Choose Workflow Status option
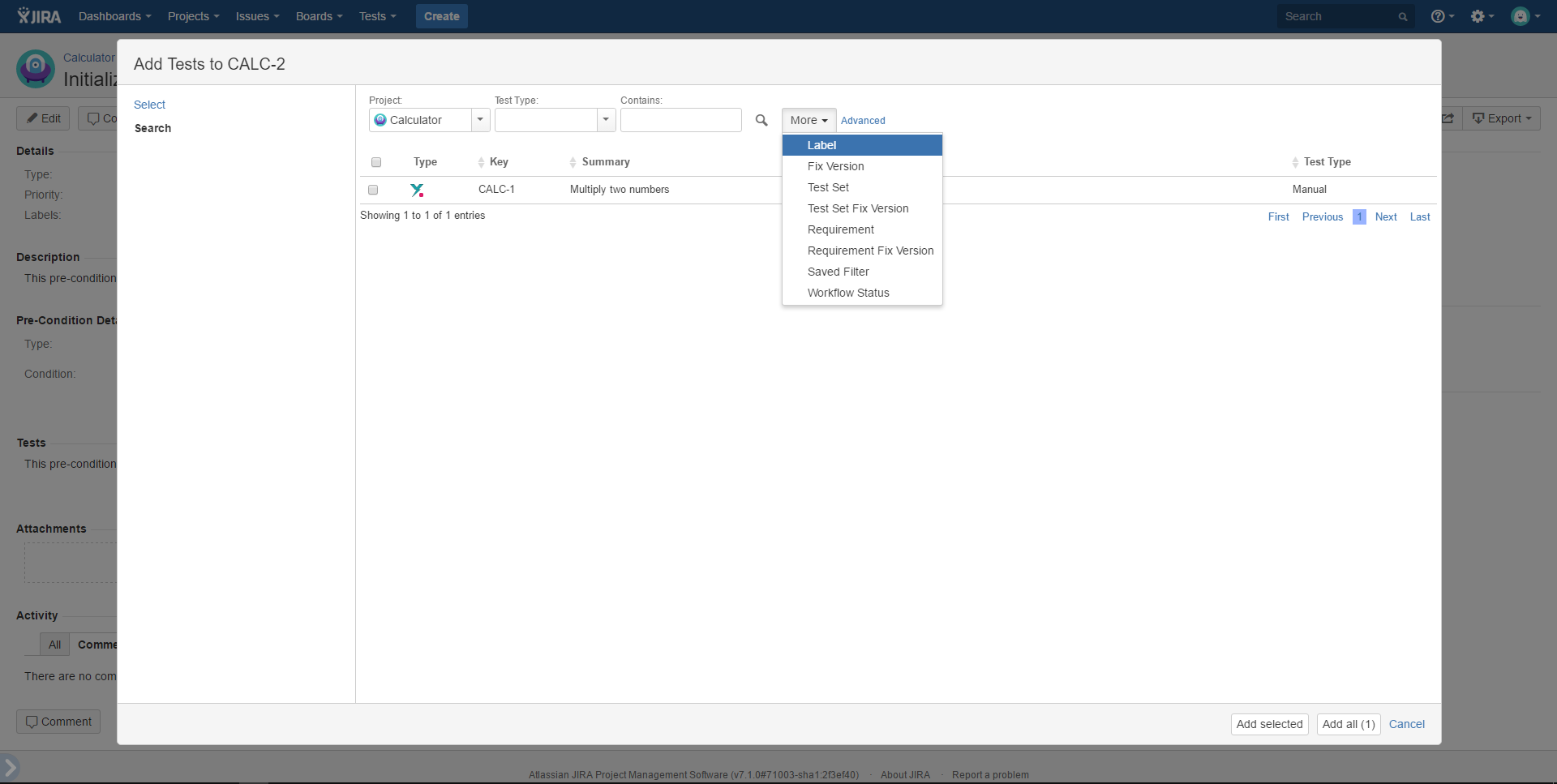 tap(862, 293)
